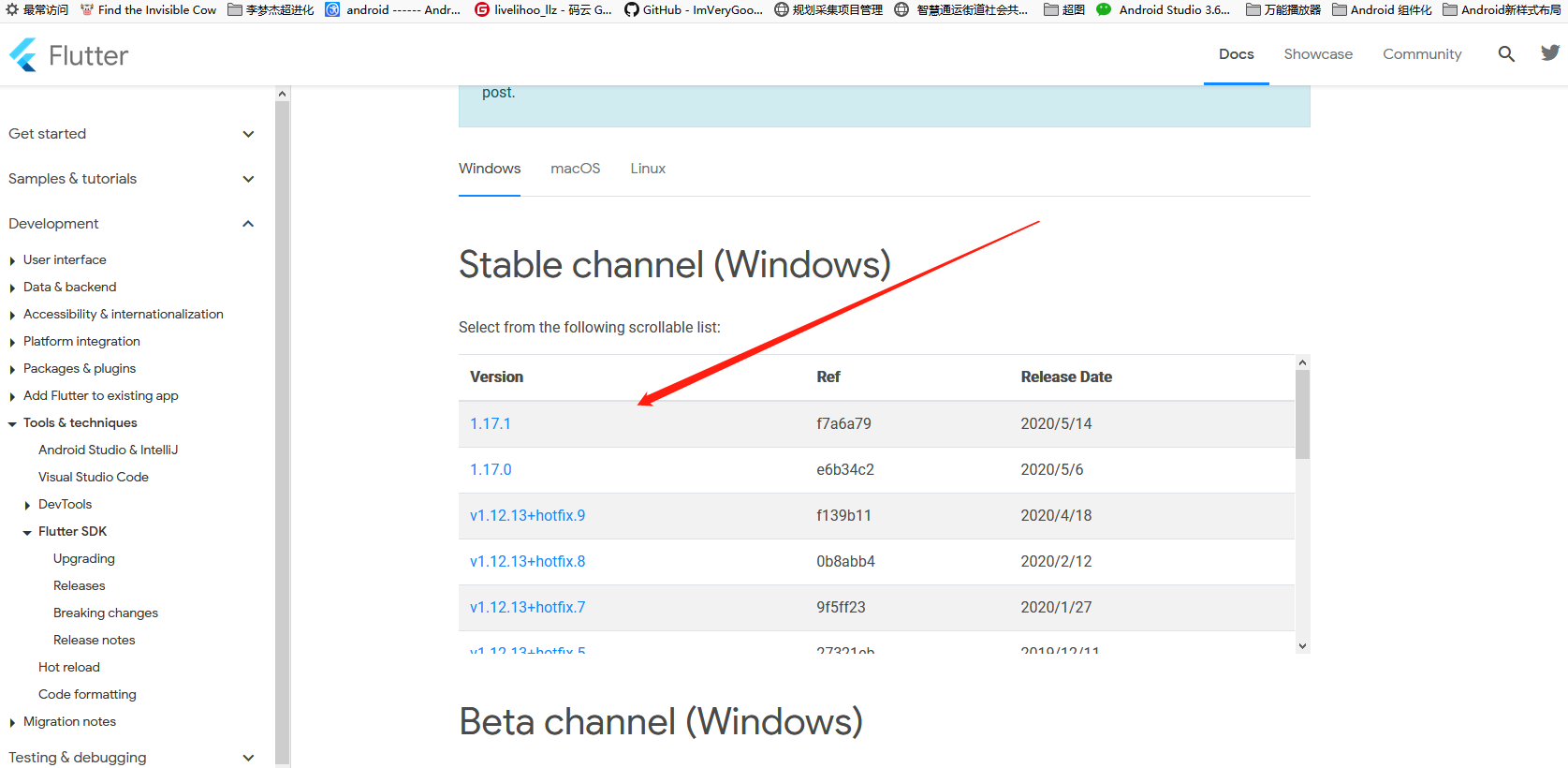This screenshot has height=768, width=1568.
Task: Open the Twitter bird icon link
Action: 1550,53
